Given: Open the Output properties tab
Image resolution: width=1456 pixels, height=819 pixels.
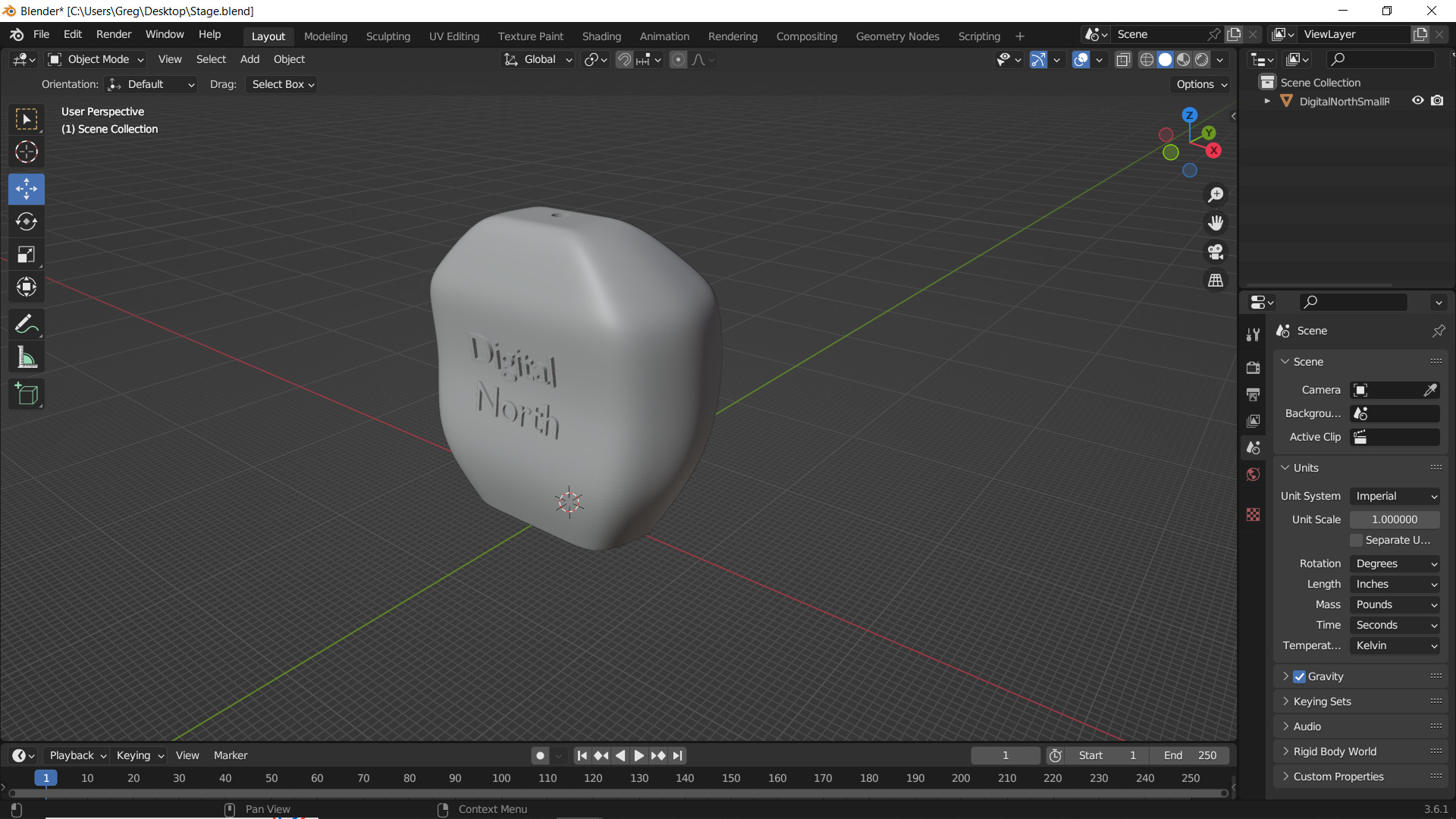Looking at the screenshot, I should click(1253, 394).
